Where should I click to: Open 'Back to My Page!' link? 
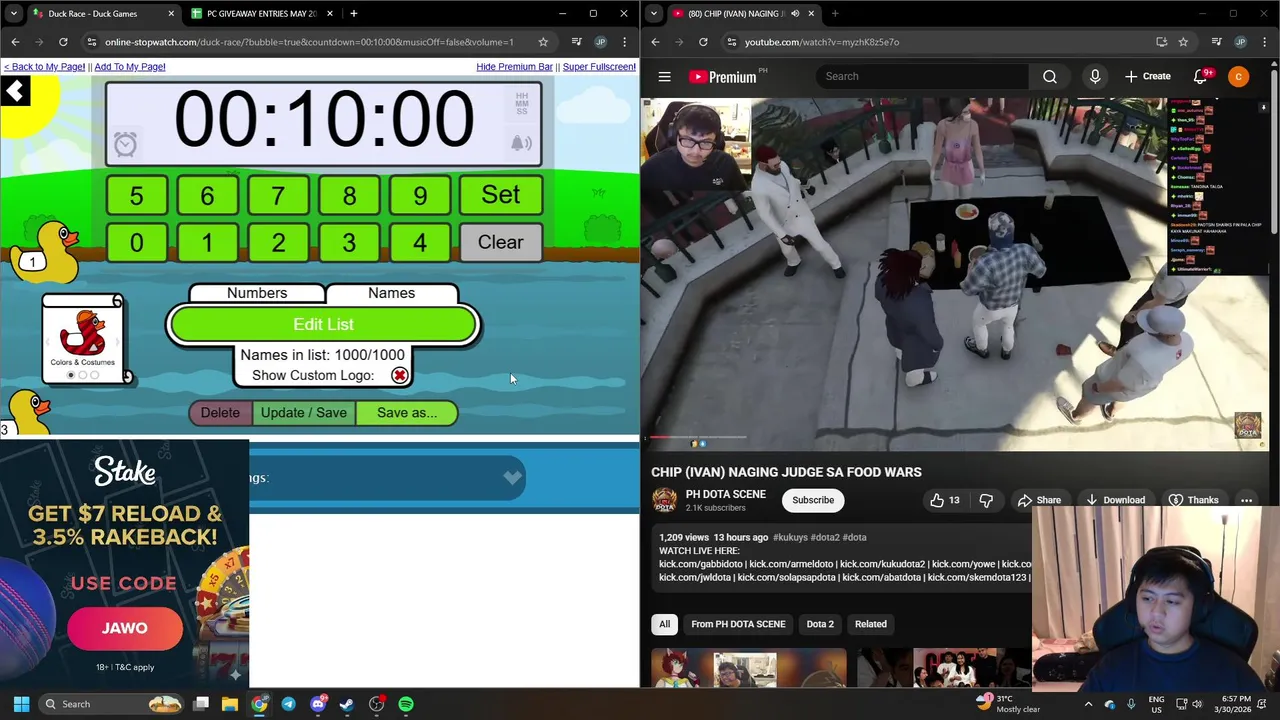[x=44, y=67]
